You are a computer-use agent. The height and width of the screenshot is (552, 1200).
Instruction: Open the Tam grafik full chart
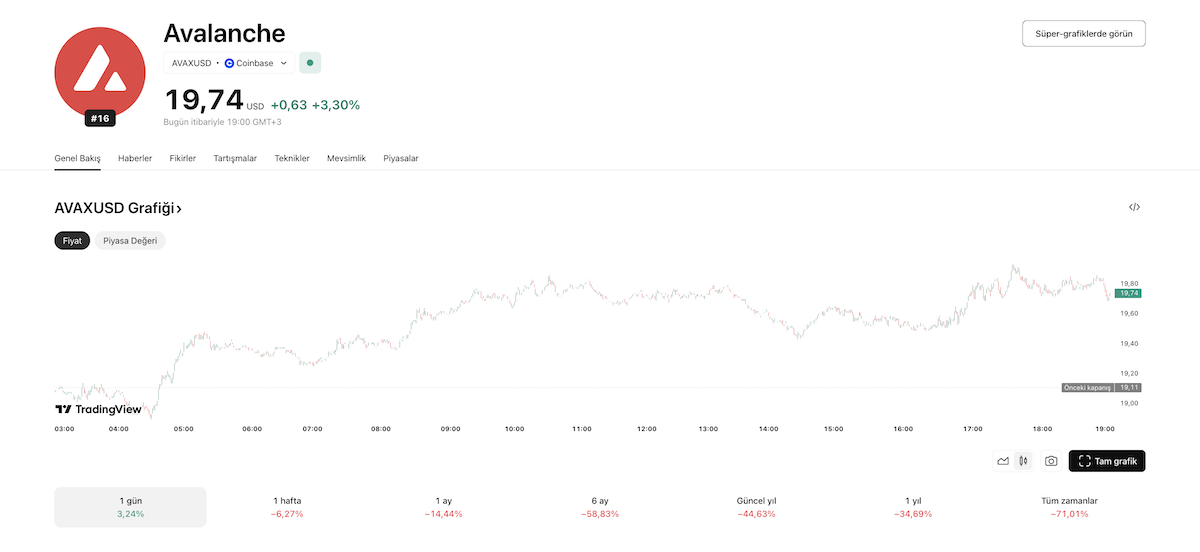pyautogui.click(x=1107, y=461)
